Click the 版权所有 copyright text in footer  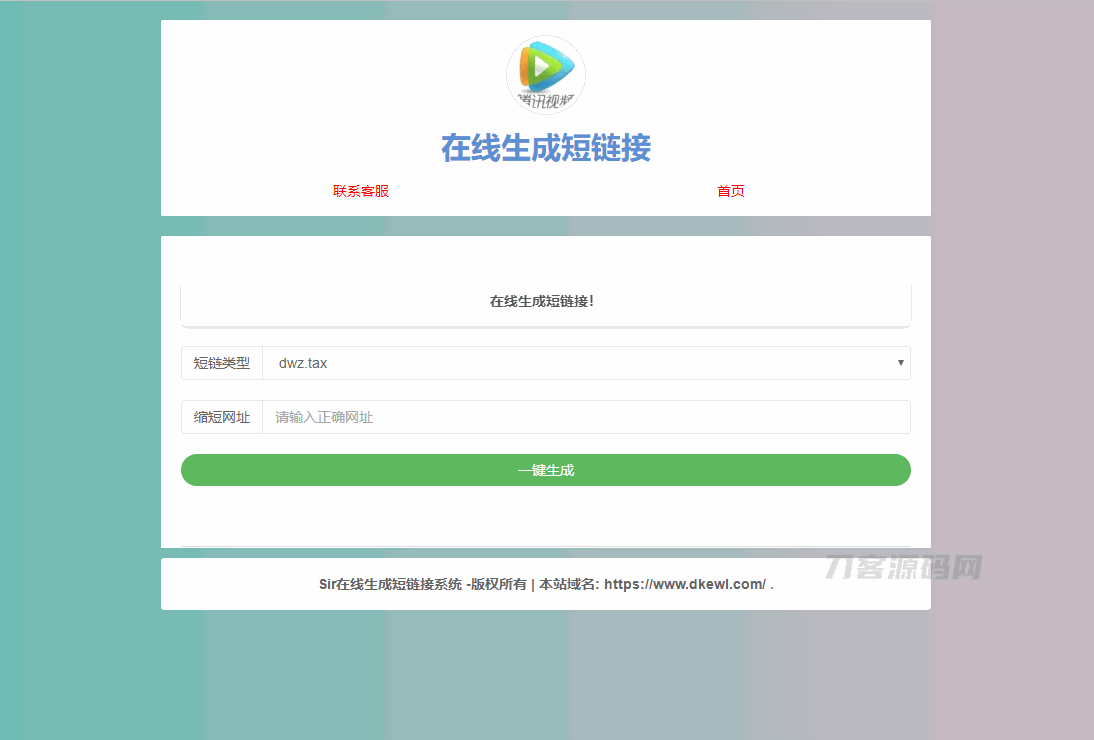click(x=498, y=584)
